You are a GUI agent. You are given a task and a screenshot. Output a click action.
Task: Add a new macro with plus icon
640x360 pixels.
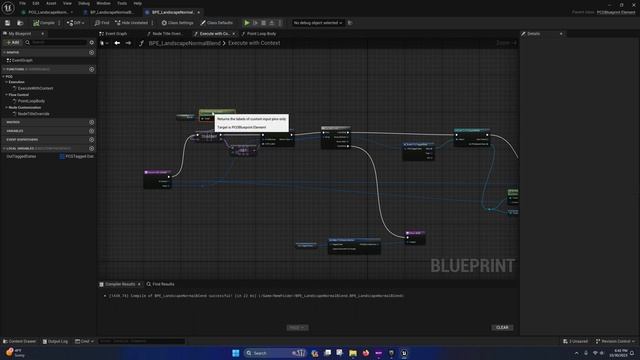[91, 122]
